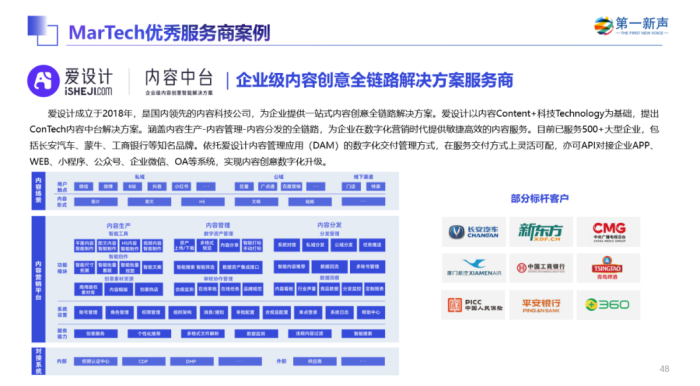Click the 智能搜索 service capability box
Image resolution: width=700 pixels, height=386 pixels.
(x=363, y=334)
